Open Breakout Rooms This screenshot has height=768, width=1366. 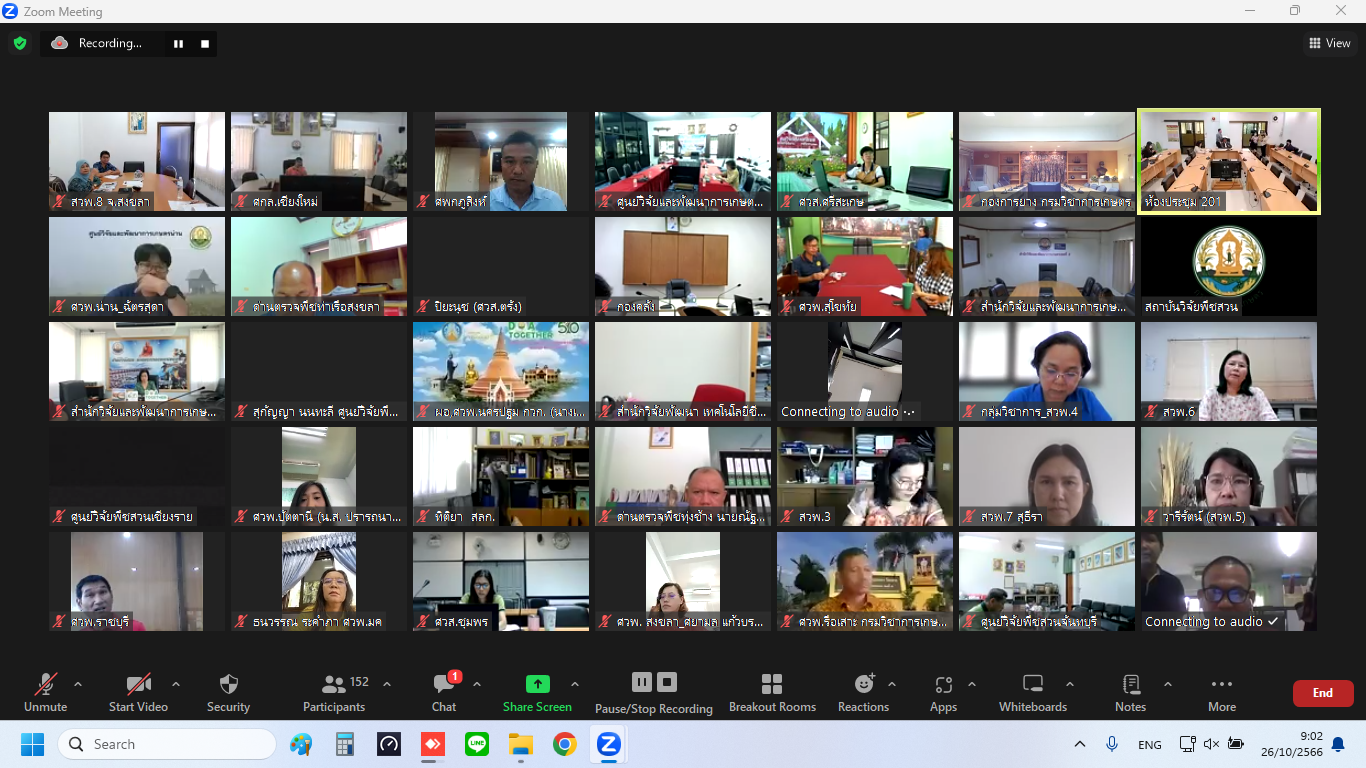click(772, 684)
